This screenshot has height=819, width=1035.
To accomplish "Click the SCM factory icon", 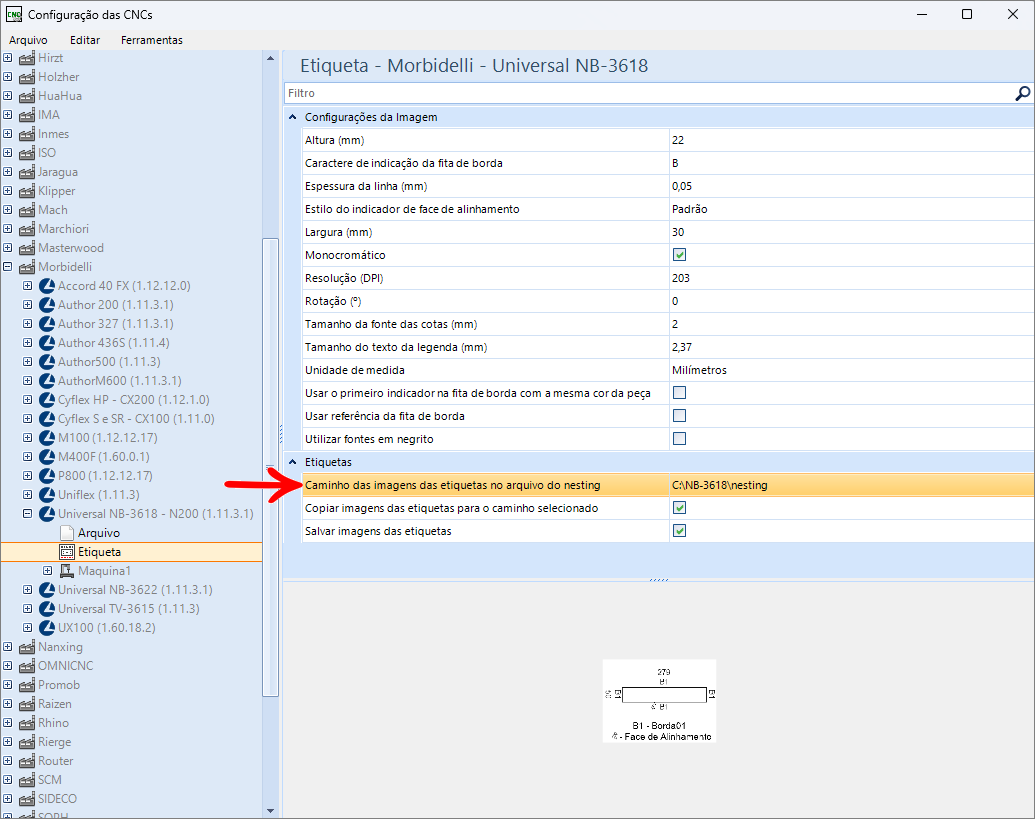I will [27, 781].
